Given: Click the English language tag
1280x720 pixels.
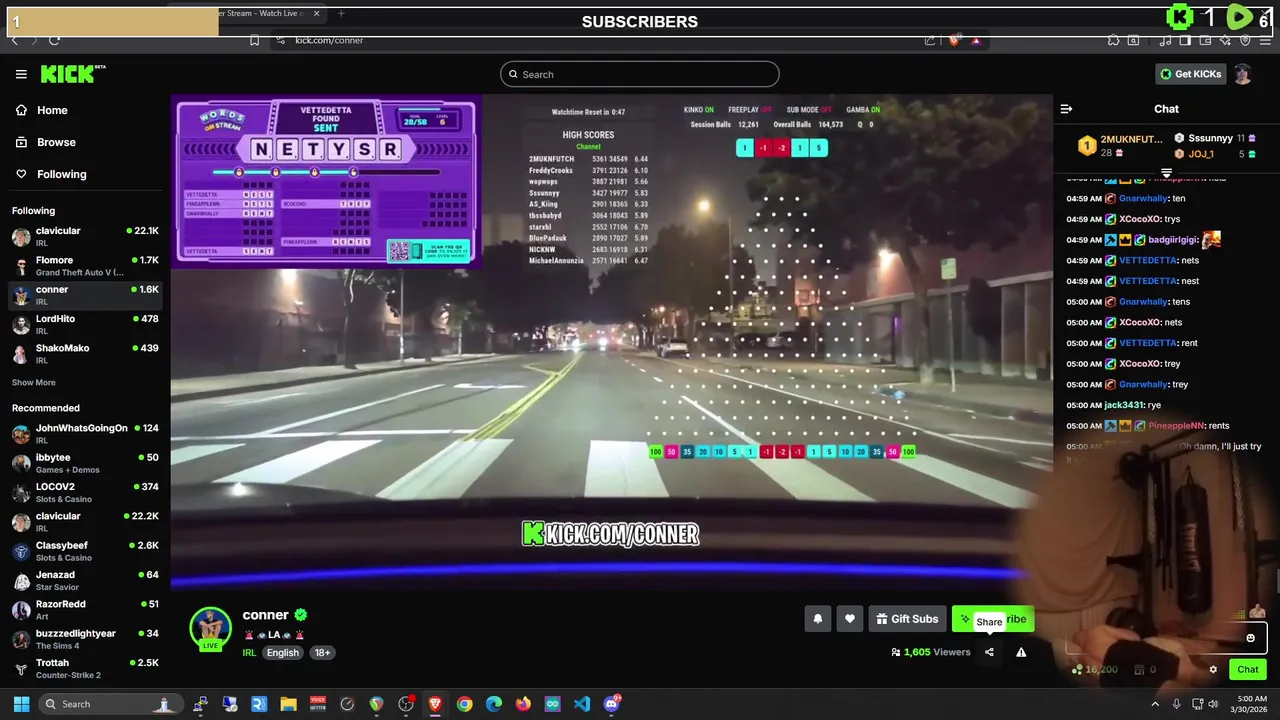Looking at the screenshot, I should [x=282, y=653].
